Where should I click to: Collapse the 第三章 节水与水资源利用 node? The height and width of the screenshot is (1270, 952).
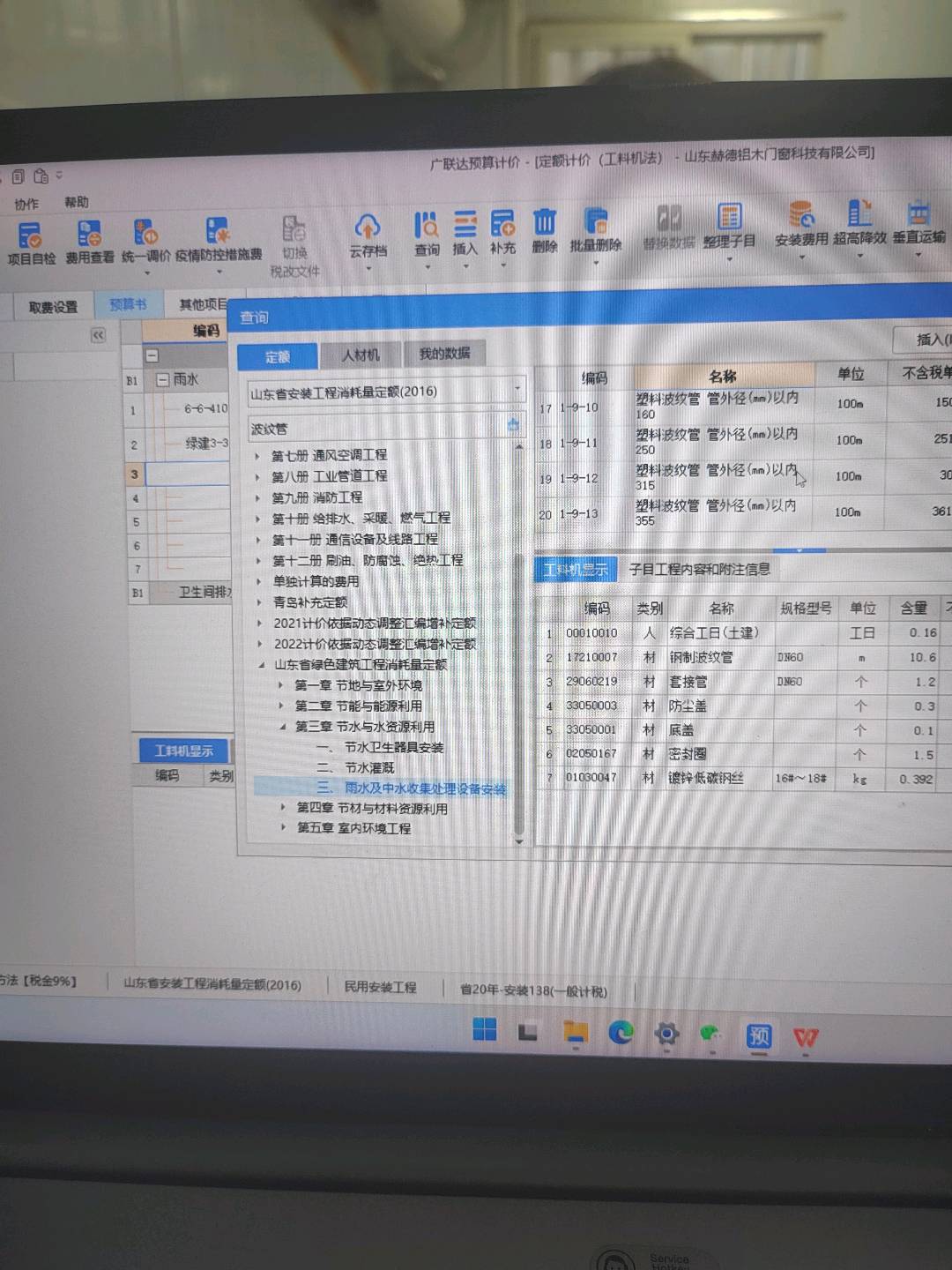[282, 727]
